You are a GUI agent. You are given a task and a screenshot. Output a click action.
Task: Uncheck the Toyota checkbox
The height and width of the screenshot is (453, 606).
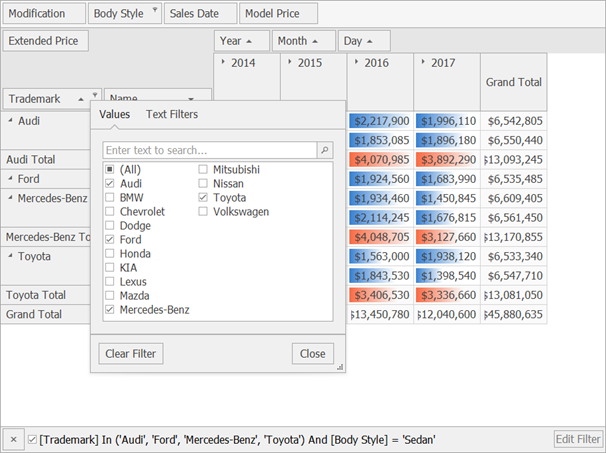click(203, 198)
